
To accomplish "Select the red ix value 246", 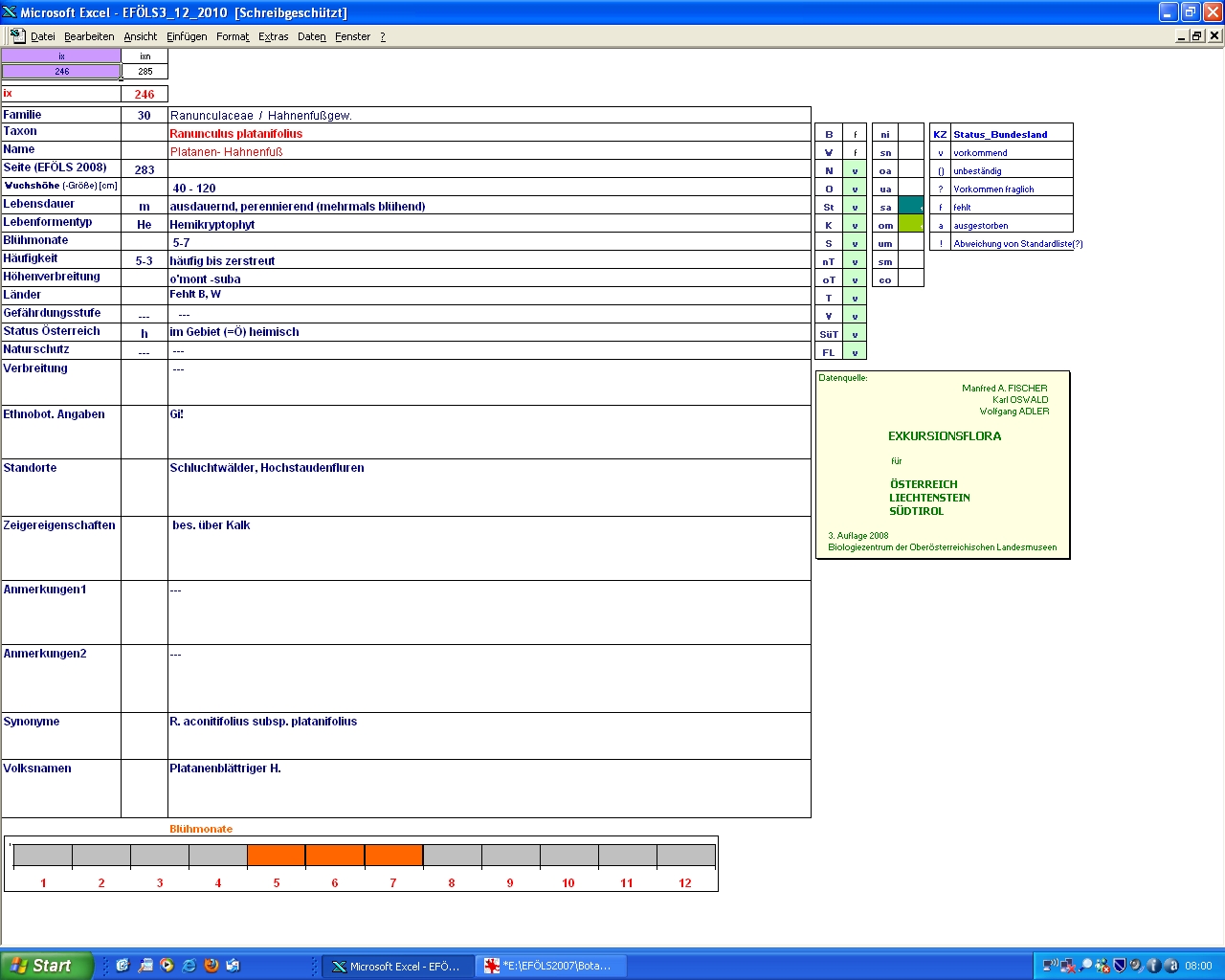I will tap(145, 94).
